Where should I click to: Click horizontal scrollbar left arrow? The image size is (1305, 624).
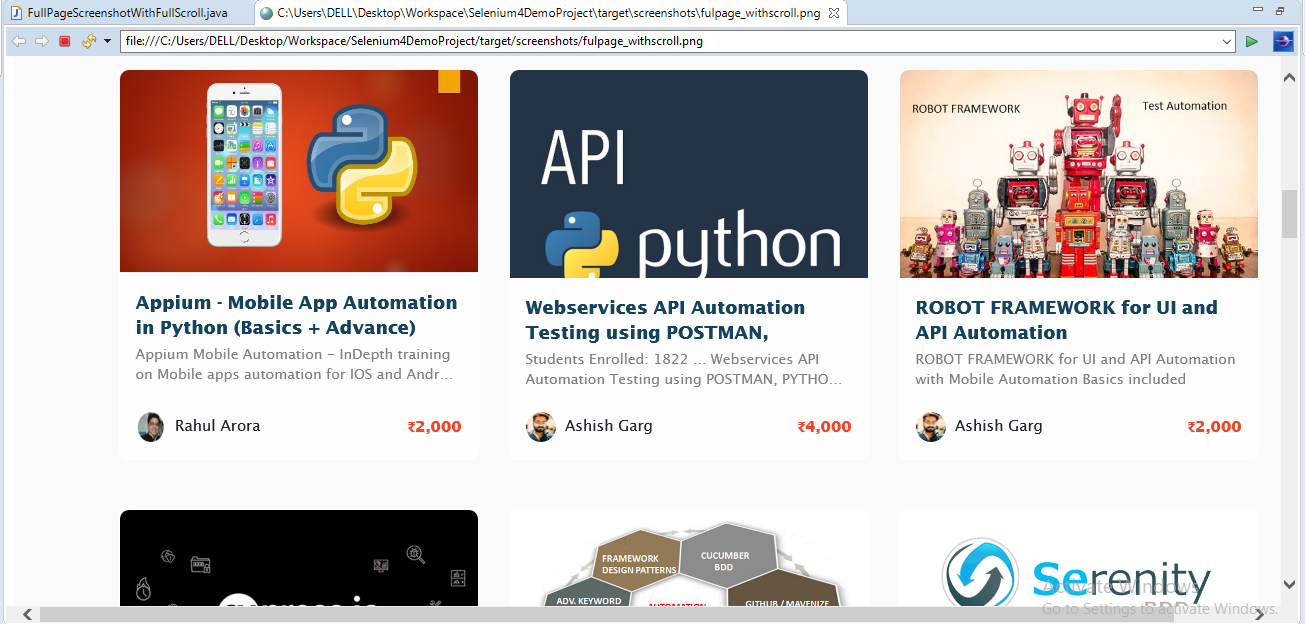coord(26,614)
